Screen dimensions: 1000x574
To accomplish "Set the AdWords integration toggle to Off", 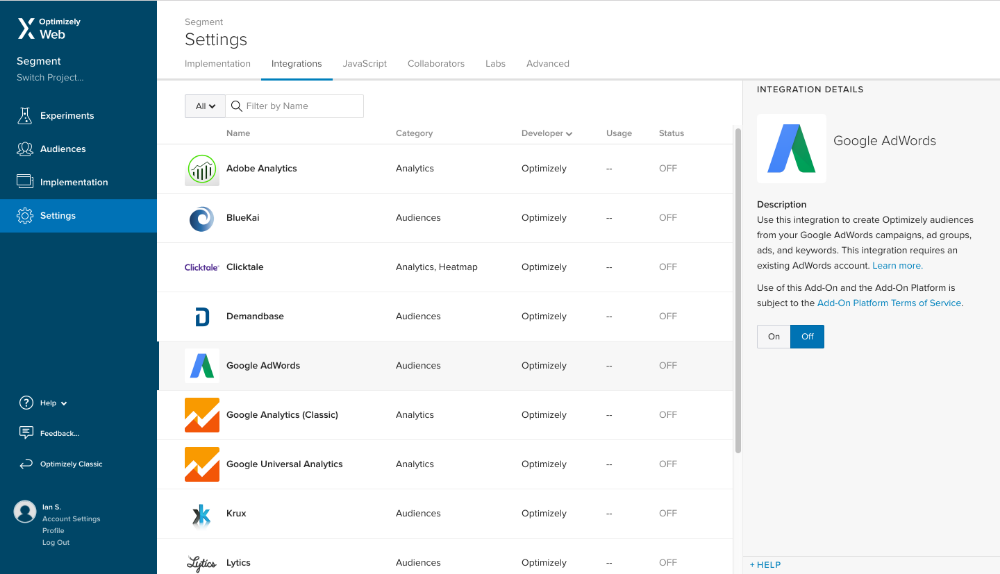I will tap(807, 337).
